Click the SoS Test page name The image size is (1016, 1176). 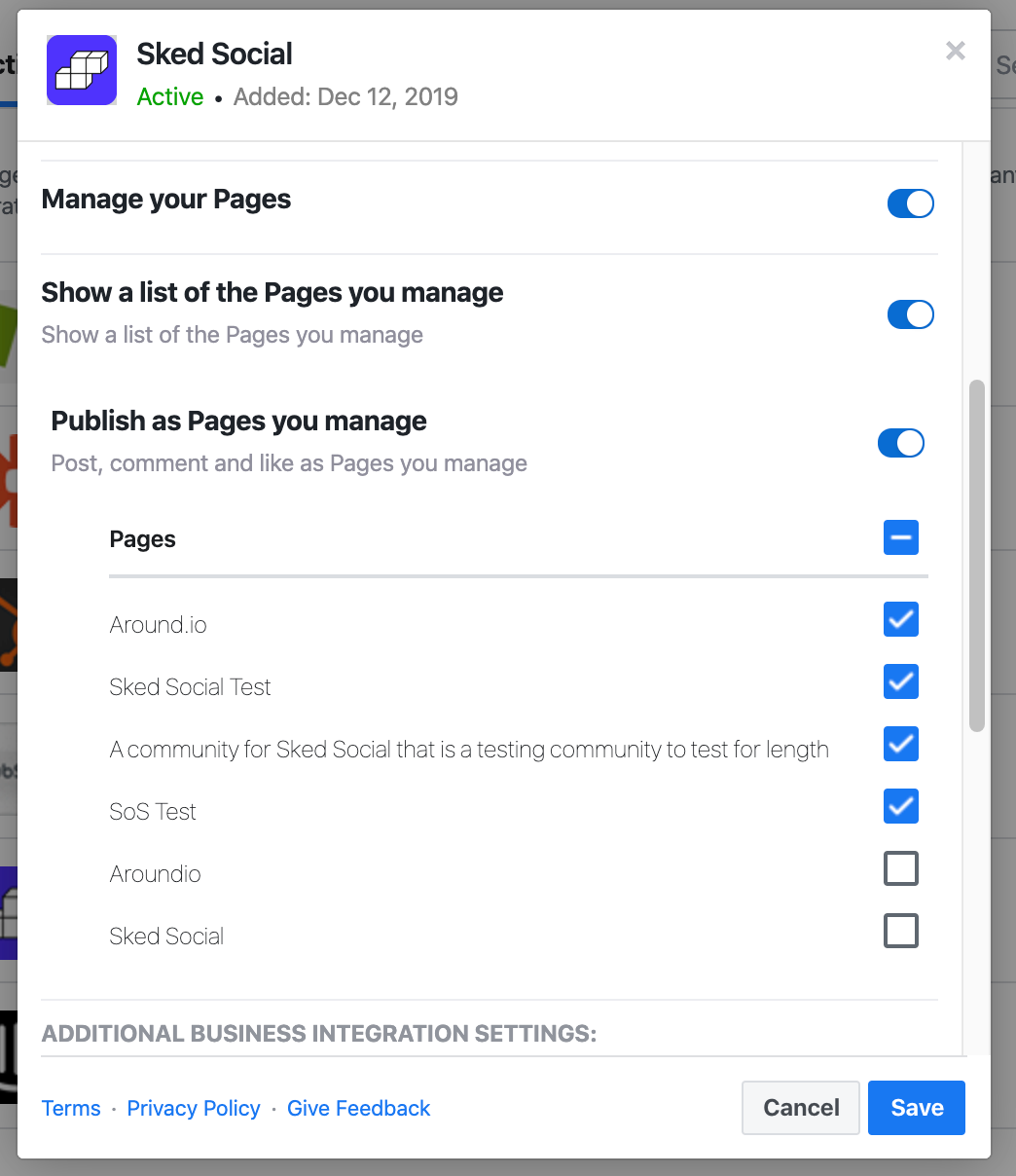click(153, 812)
